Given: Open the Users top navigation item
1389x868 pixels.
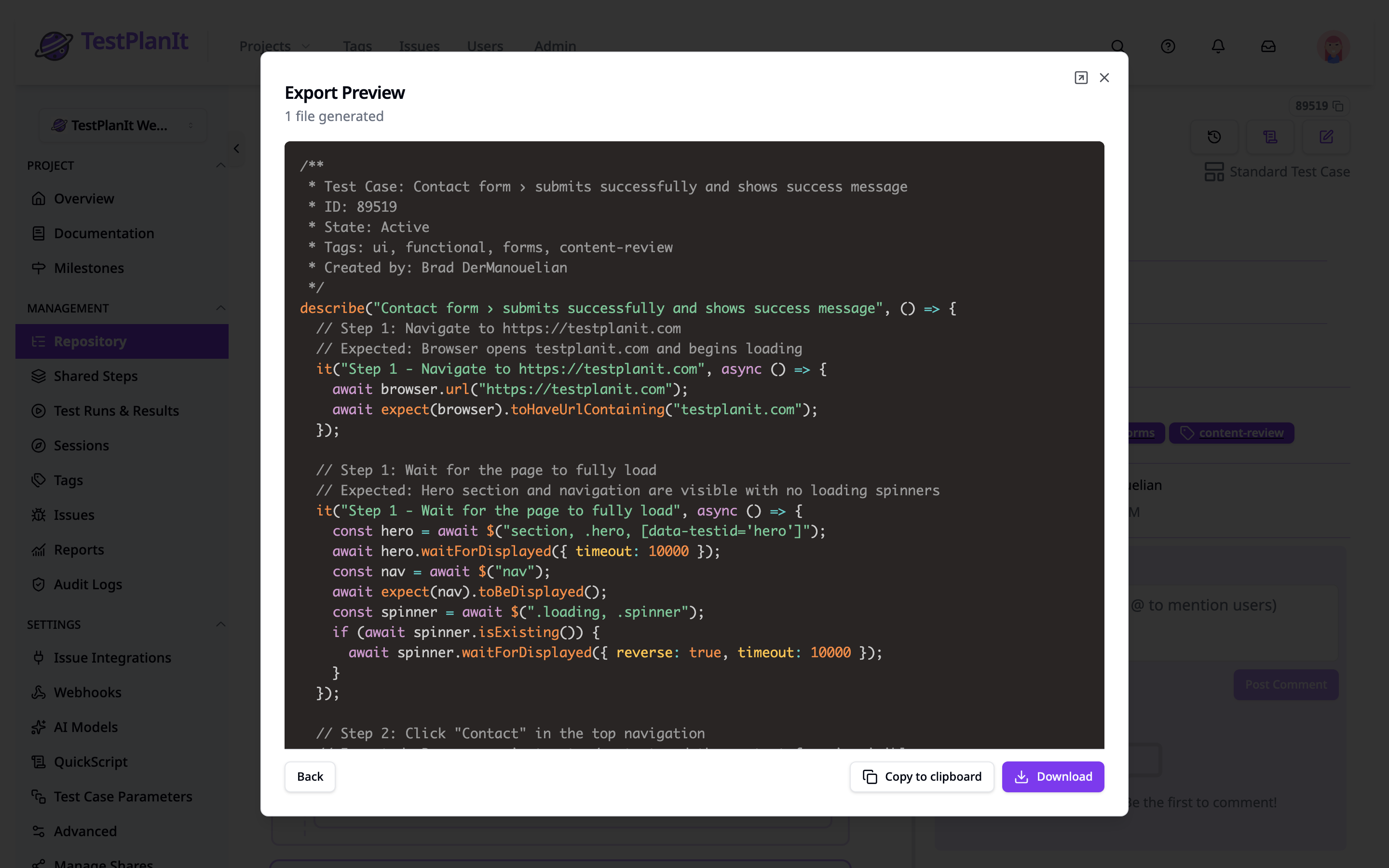Looking at the screenshot, I should [x=485, y=46].
